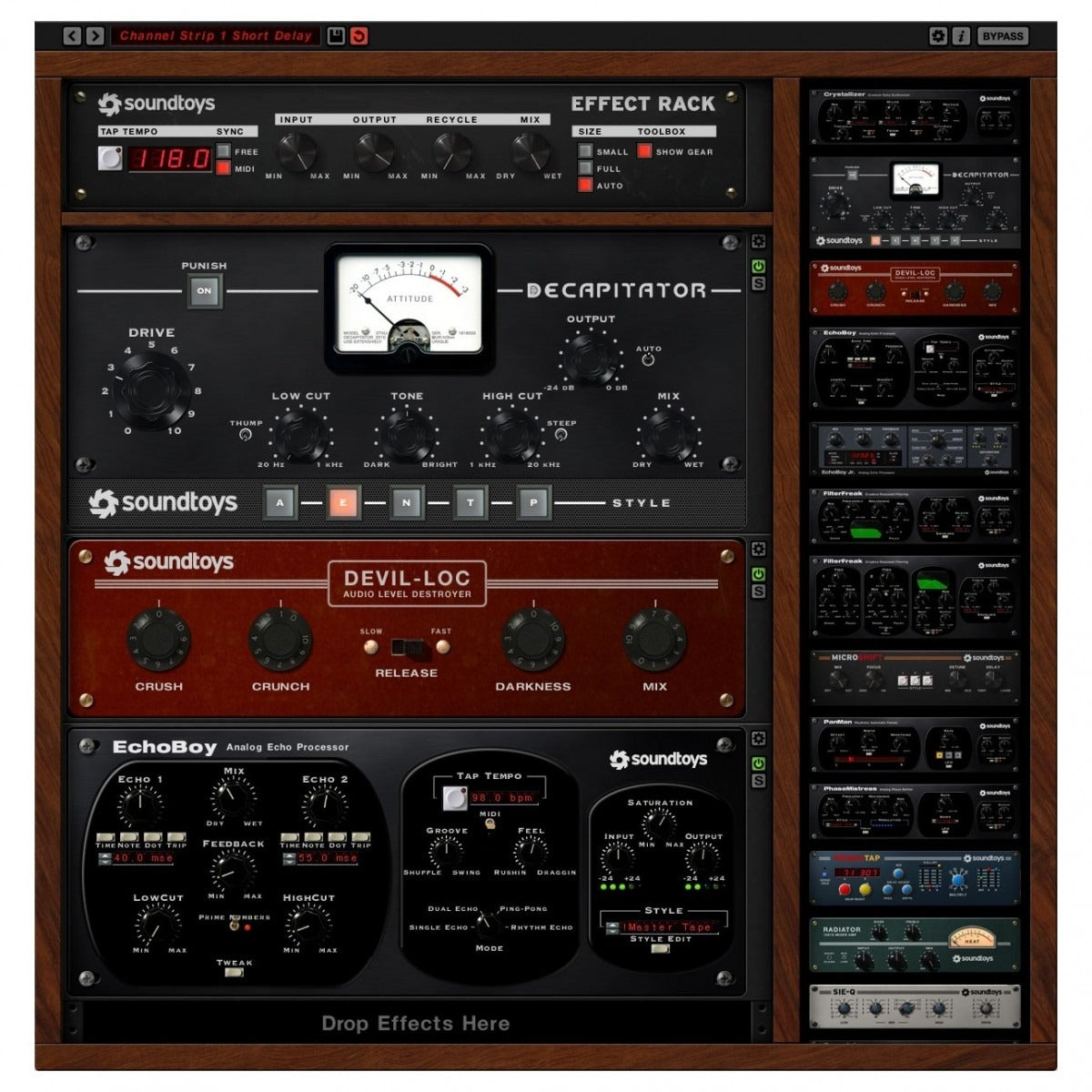Click the Decapitator Drive knob
The width and height of the screenshot is (1092, 1092).
150,387
